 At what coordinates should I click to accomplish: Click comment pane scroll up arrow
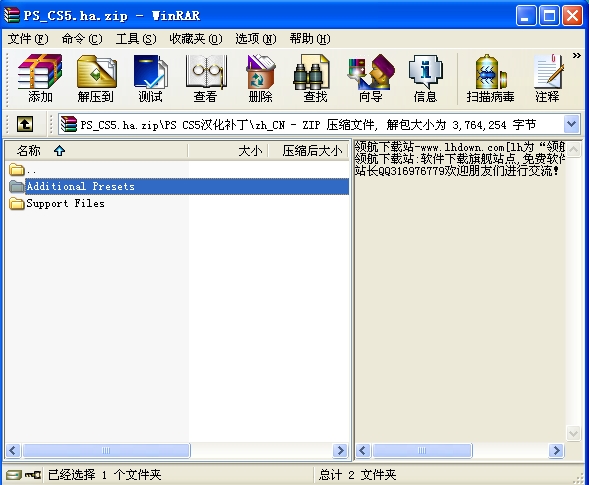tap(573, 150)
